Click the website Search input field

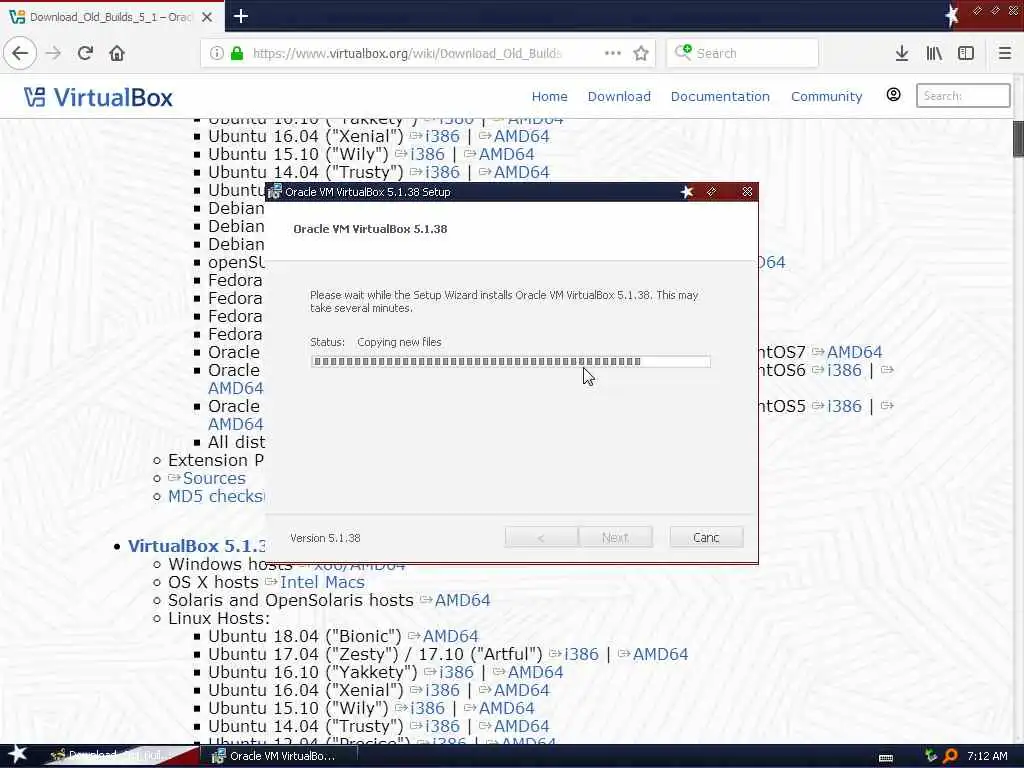click(963, 95)
